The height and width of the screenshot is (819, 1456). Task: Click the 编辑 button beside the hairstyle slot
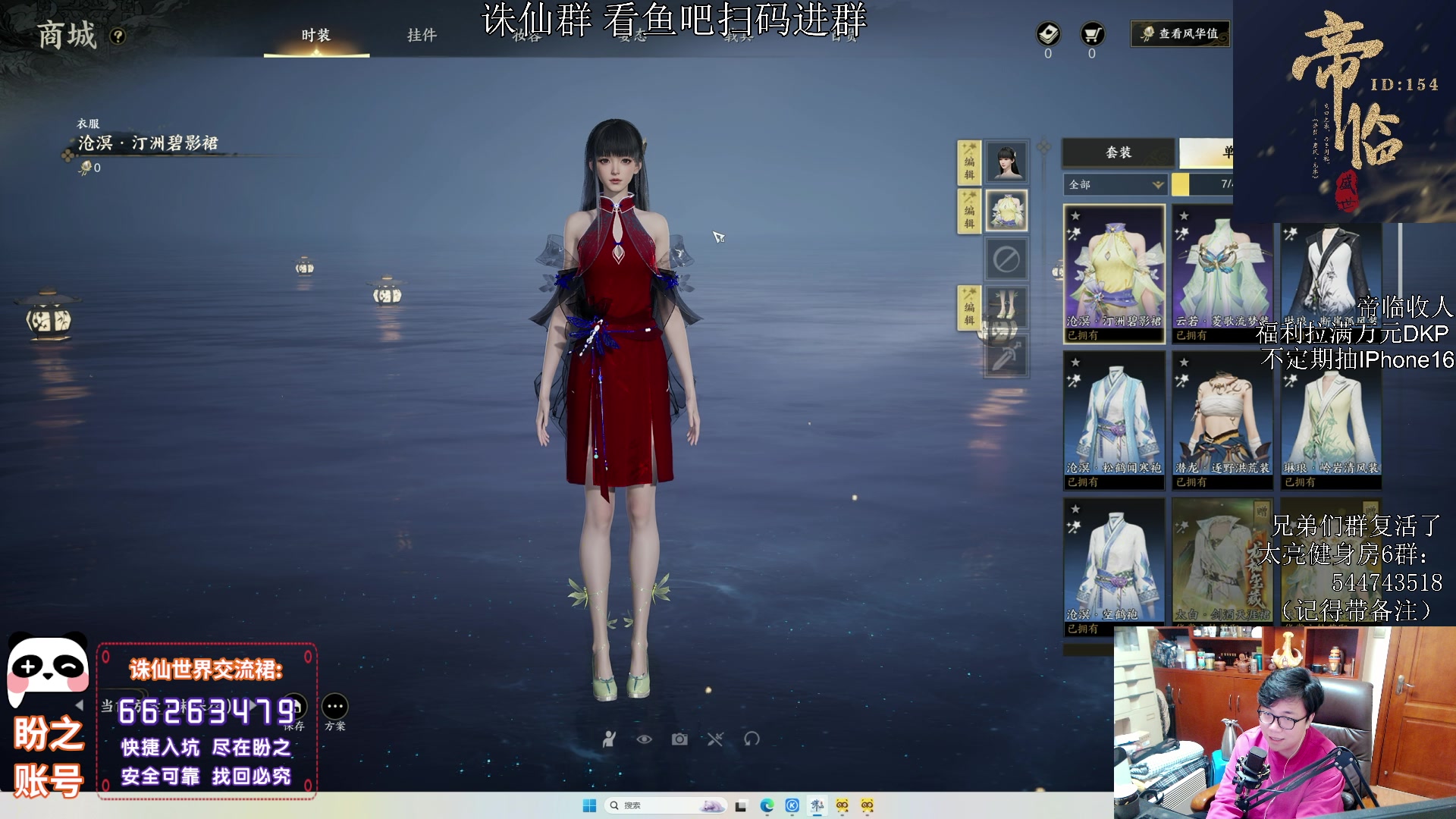(969, 162)
